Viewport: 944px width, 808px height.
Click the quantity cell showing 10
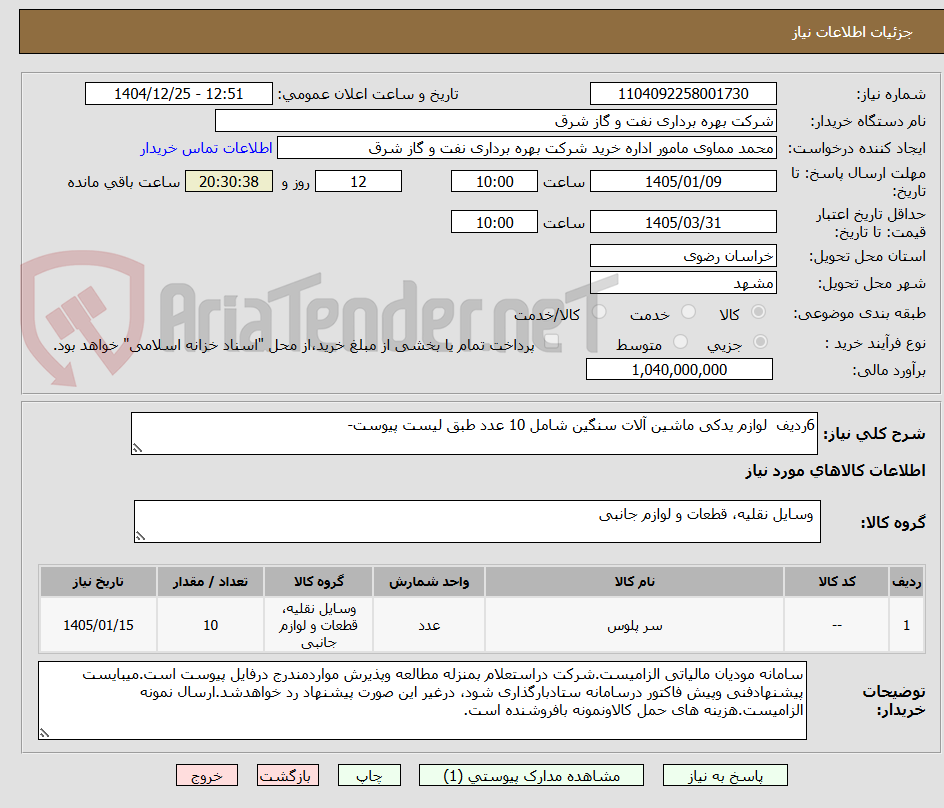[210, 626]
